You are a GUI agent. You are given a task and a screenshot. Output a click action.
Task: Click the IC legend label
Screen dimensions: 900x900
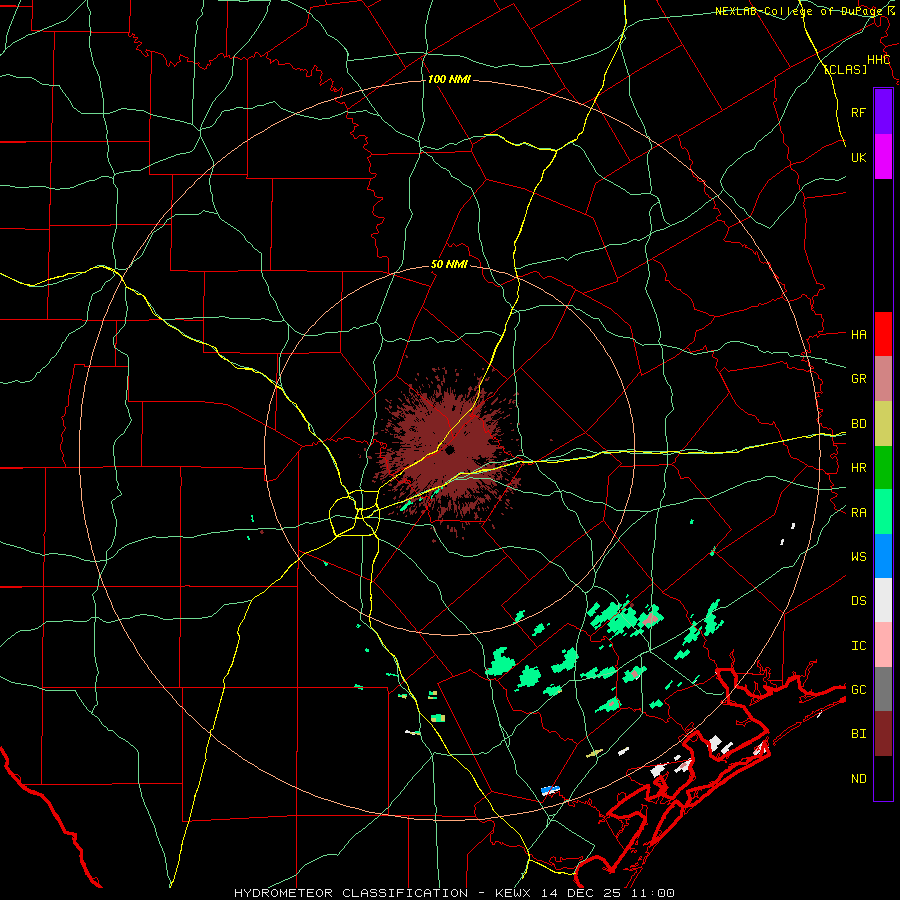(x=858, y=646)
